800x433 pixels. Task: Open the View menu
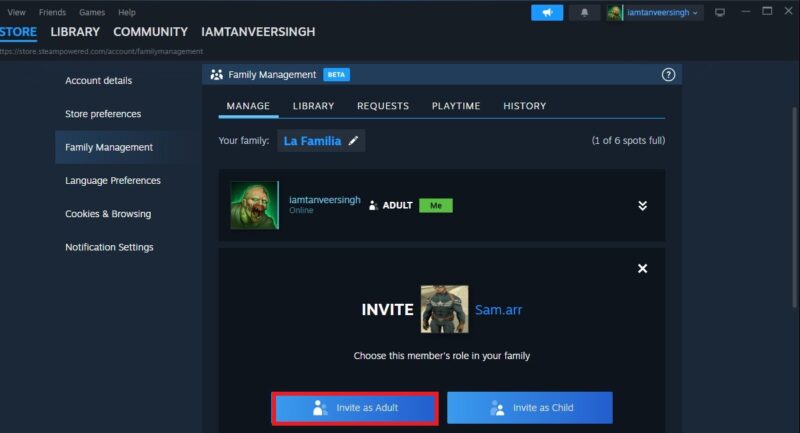point(16,12)
